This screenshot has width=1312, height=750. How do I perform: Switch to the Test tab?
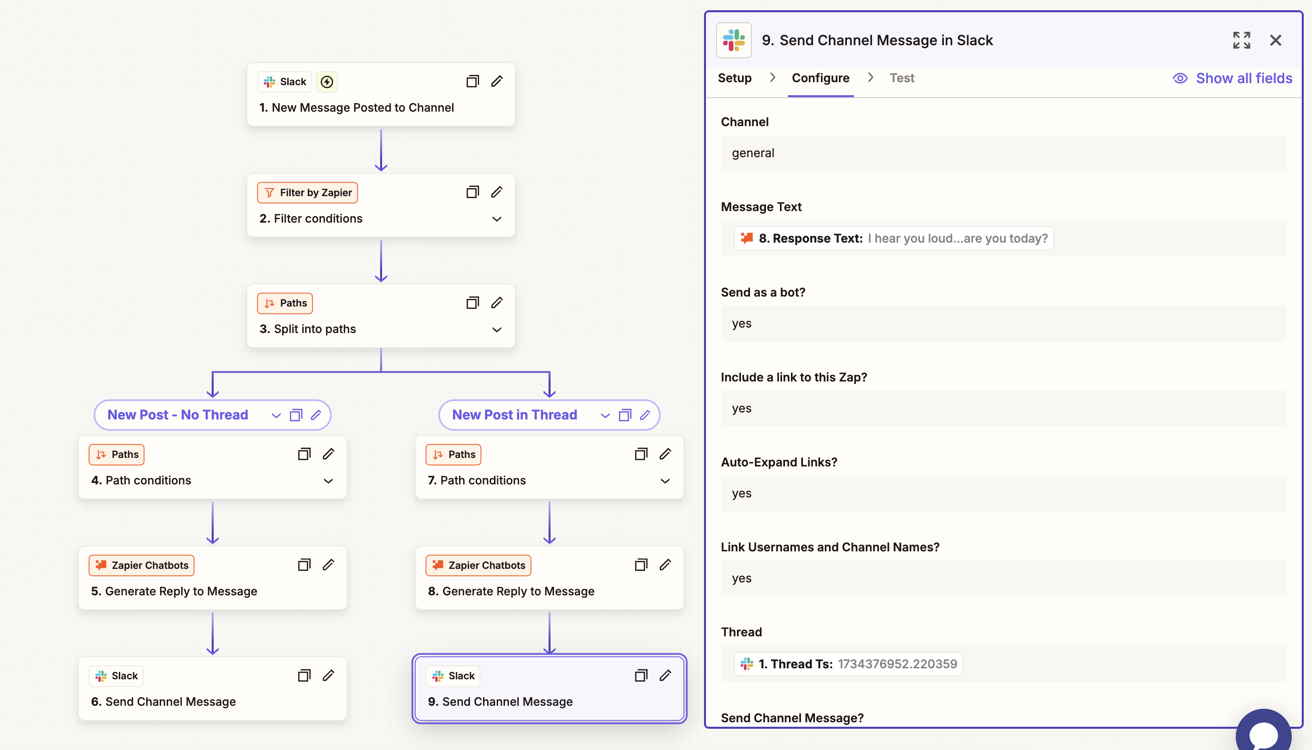[x=902, y=78]
